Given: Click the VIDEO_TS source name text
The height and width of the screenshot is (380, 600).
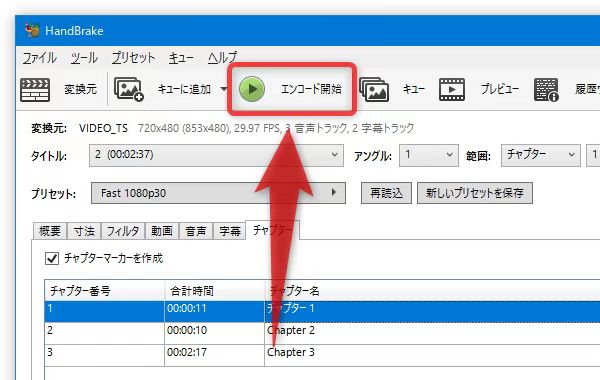Looking at the screenshot, I should pyautogui.click(x=103, y=128).
